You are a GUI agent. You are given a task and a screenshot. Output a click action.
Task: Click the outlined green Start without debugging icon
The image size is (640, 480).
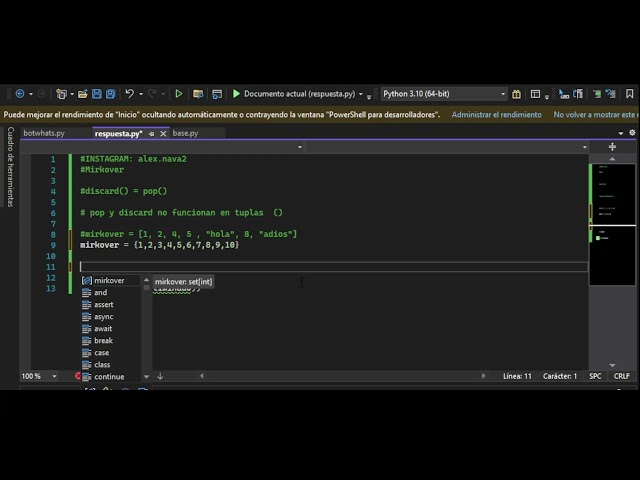(x=179, y=94)
